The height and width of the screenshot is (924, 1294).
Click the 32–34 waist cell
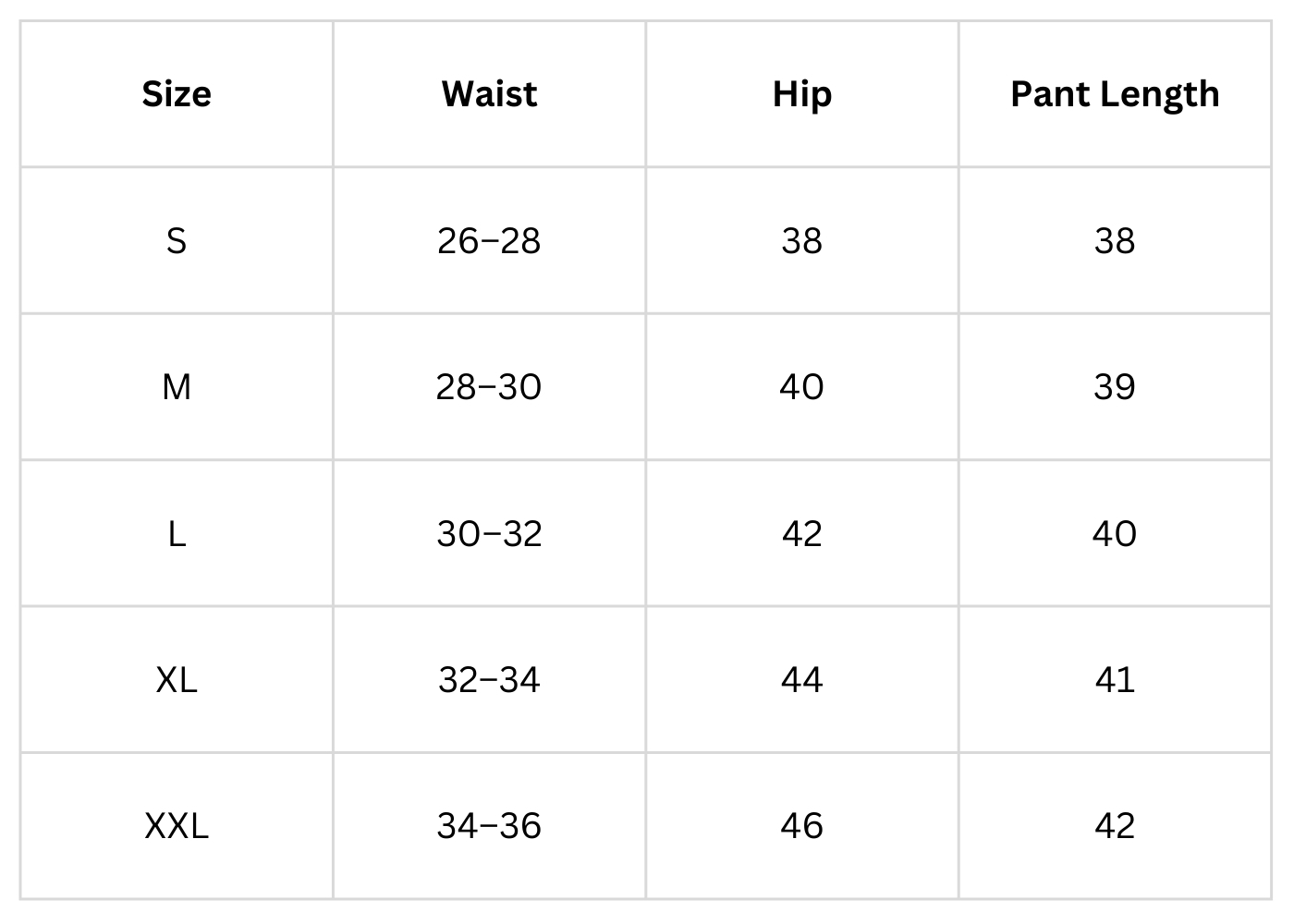pyautogui.click(x=489, y=680)
